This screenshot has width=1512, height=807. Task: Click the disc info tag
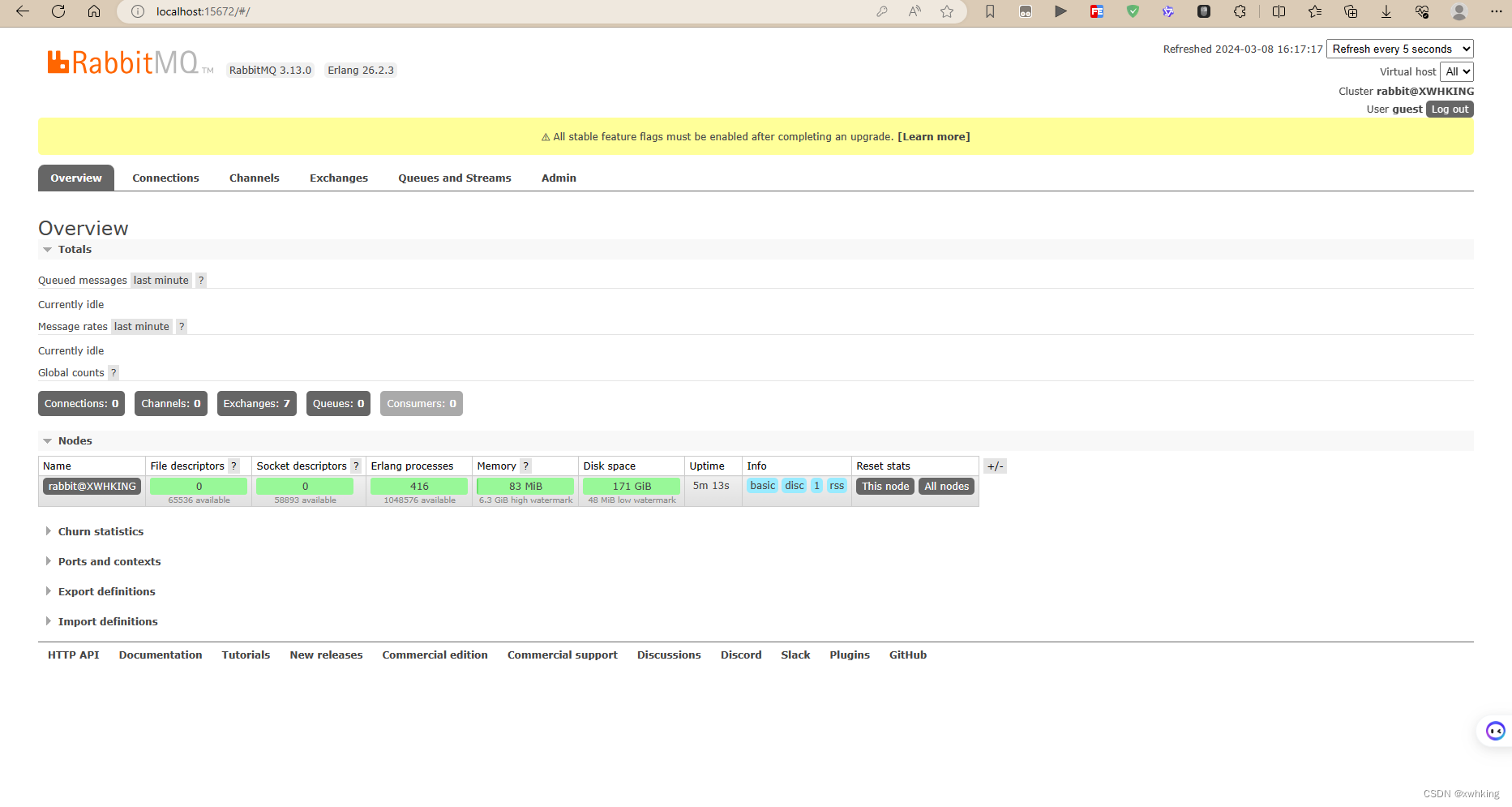pyautogui.click(x=795, y=486)
